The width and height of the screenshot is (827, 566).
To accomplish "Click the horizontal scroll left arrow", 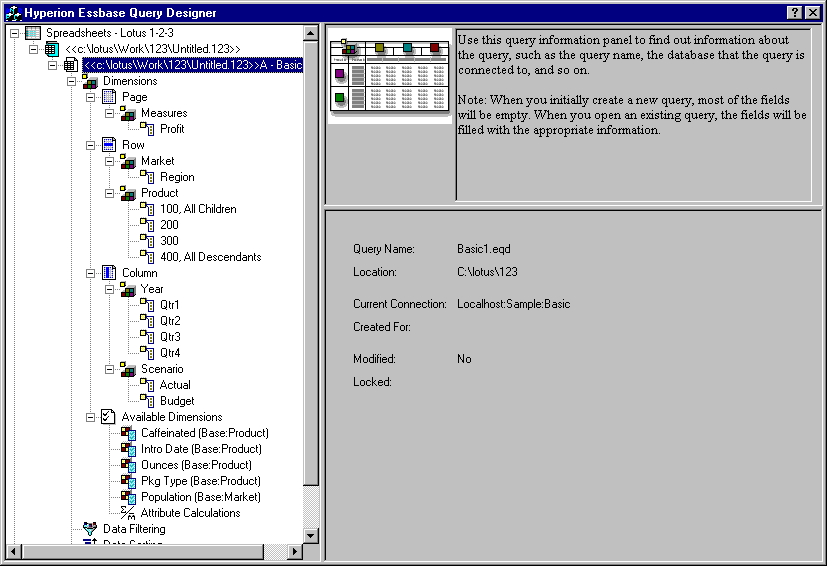I will pyautogui.click(x=13, y=552).
